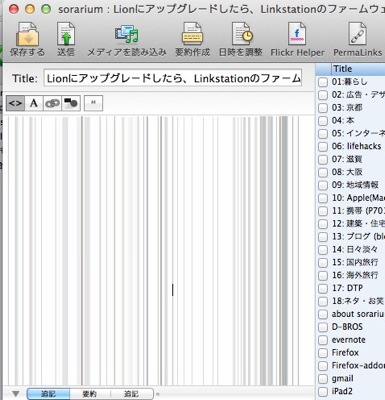Image resolution: width=385 pixels, height=400 pixels.
Task: Click the 16: 海外旅行 label
Action: tap(355, 275)
